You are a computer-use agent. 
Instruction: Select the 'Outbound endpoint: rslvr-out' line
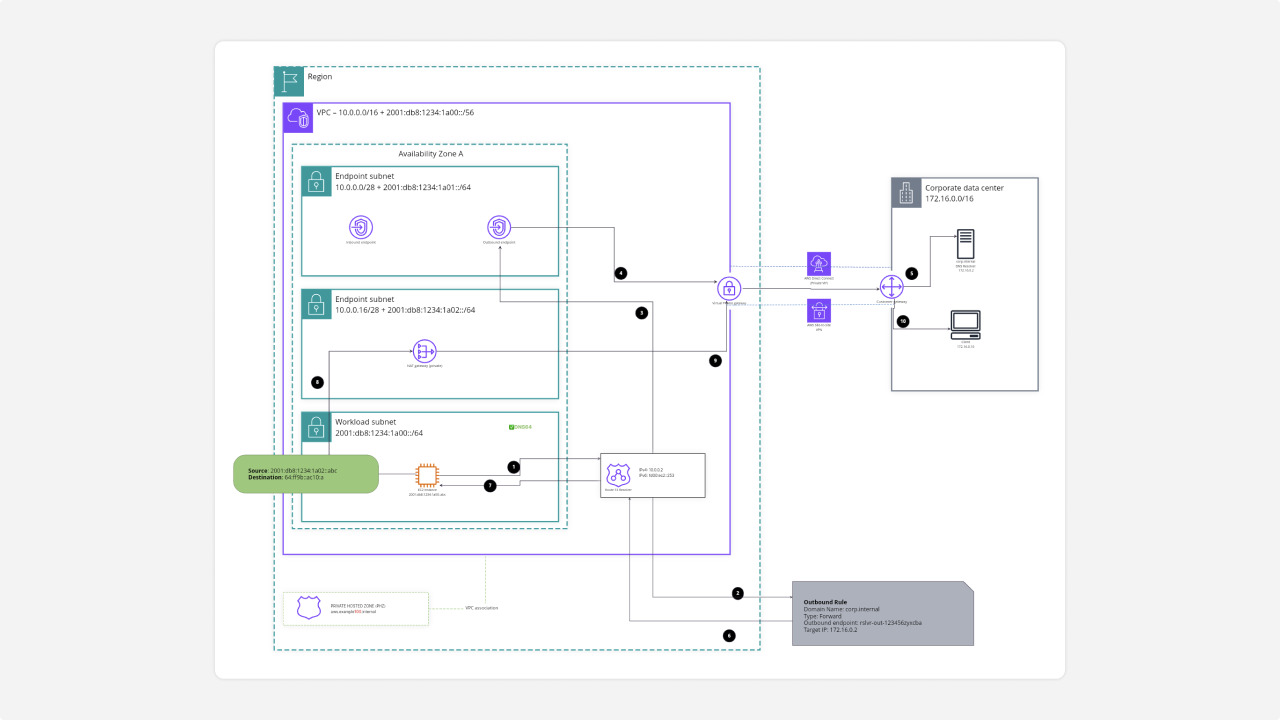coord(862,623)
